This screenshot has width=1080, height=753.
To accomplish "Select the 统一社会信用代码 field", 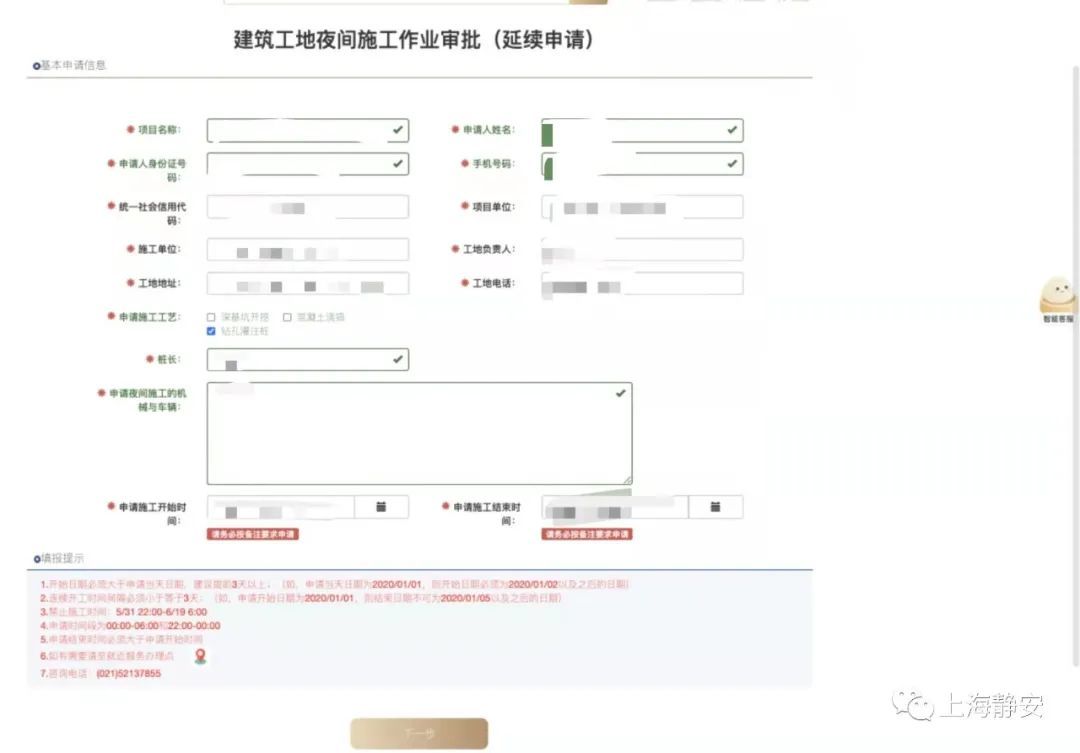I will click(x=308, y=207).
